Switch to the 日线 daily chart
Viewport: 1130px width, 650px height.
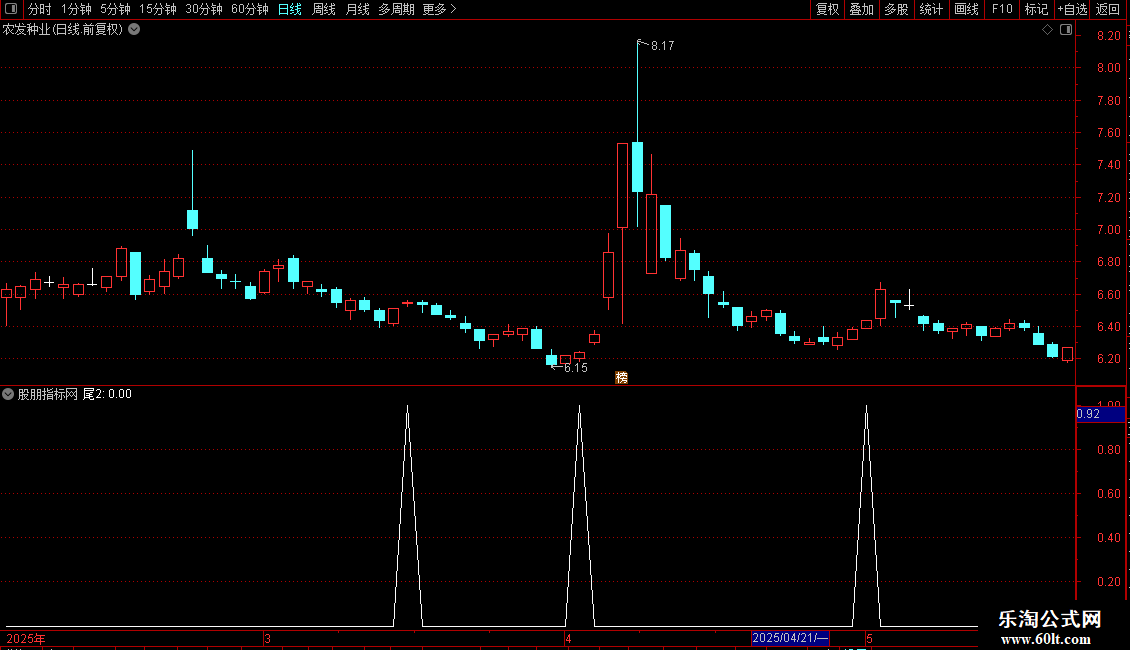290,9
